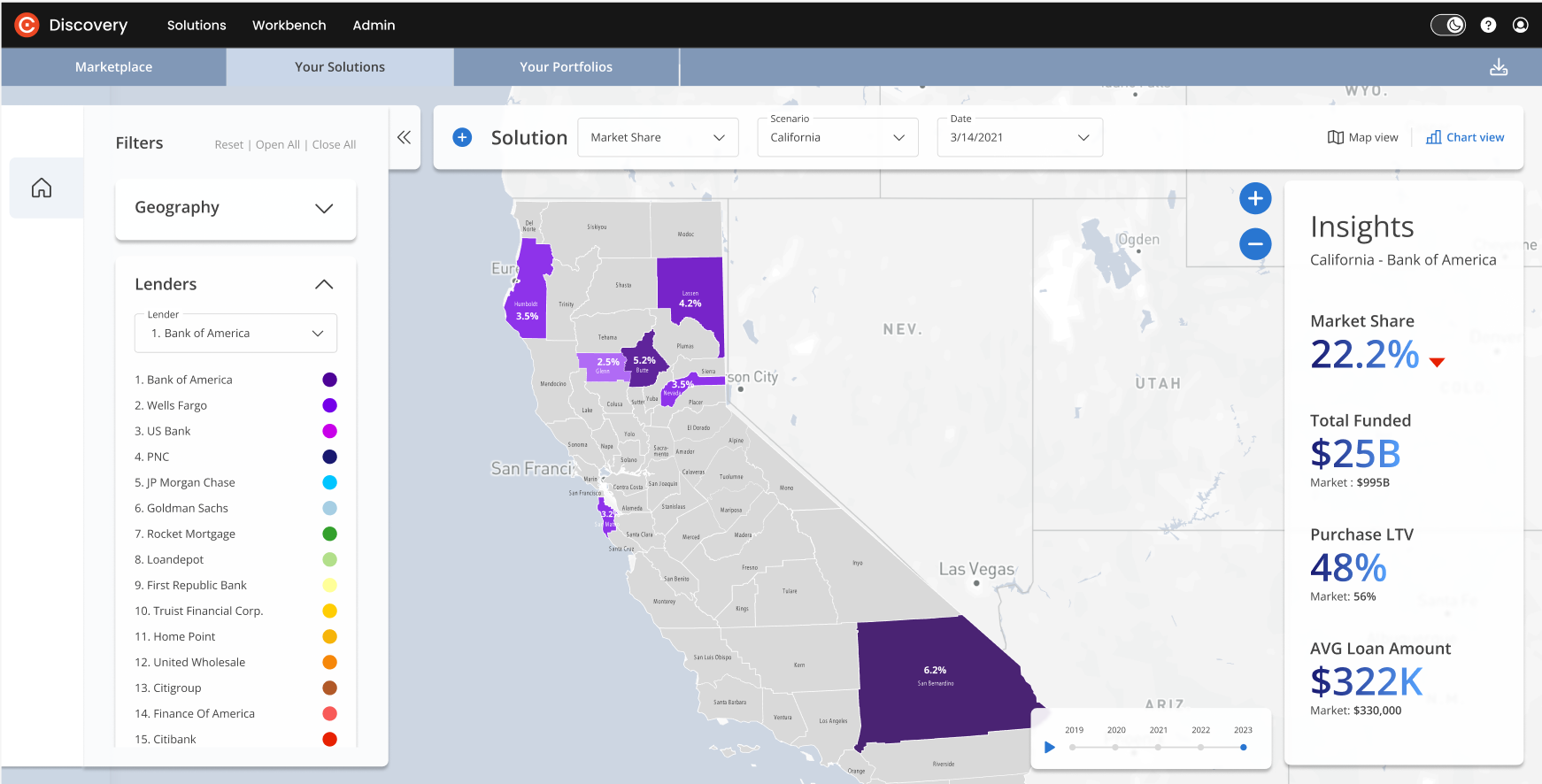Viewport: 1542px width, 784px height.
Task: Zoom in on the map
Action: (1255, 198)
